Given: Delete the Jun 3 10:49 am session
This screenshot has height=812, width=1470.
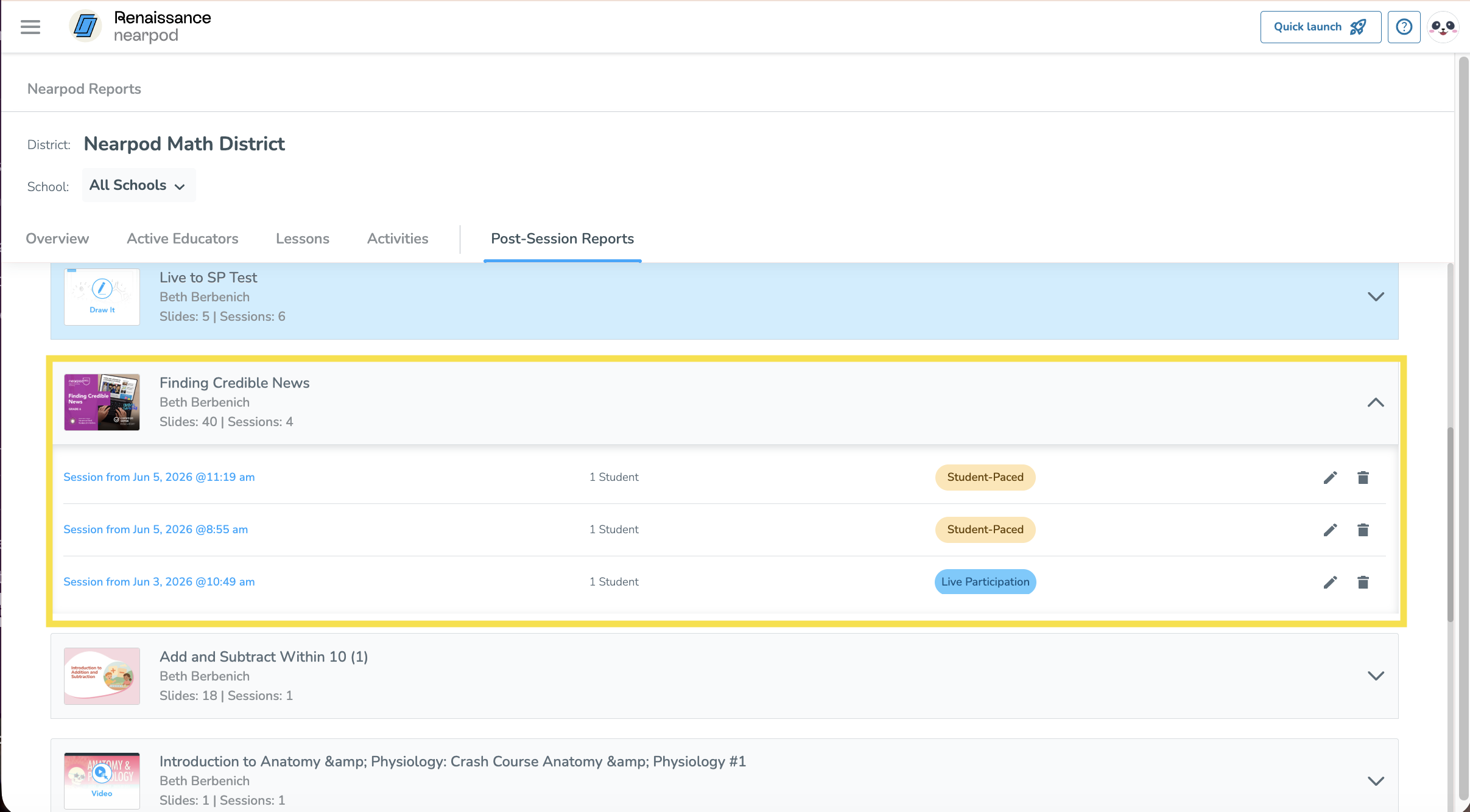Looking at the screenshot, I should point(1363,583).
